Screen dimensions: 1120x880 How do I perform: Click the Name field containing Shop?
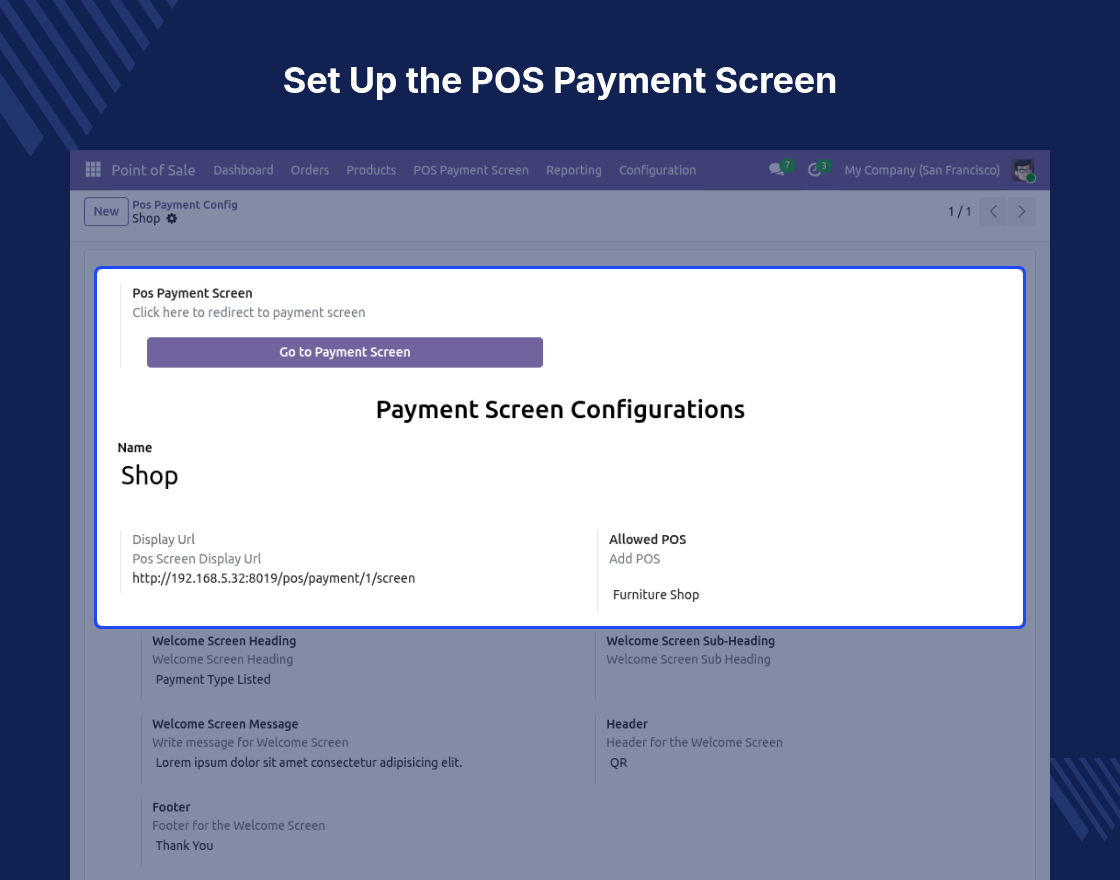pyautogui.click(x=149, y=476)
